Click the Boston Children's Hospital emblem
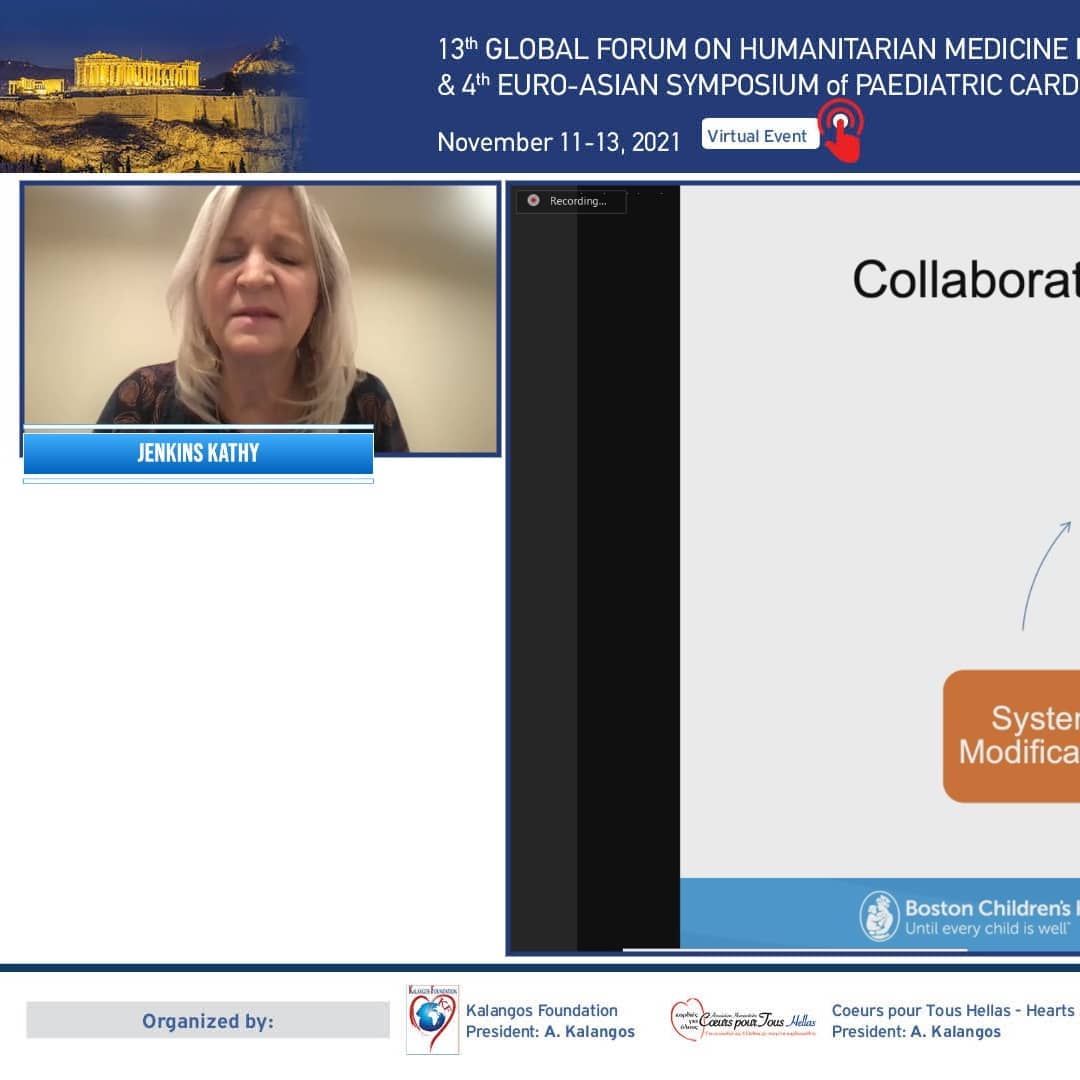Viewport: 1080px width, 1080px height. click(x=879, y=916)
